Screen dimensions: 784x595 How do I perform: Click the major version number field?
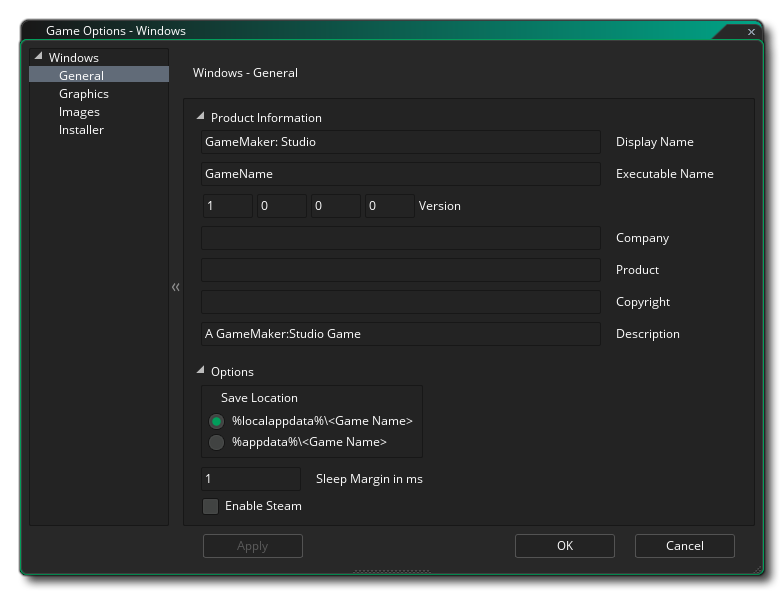[226, 206]
